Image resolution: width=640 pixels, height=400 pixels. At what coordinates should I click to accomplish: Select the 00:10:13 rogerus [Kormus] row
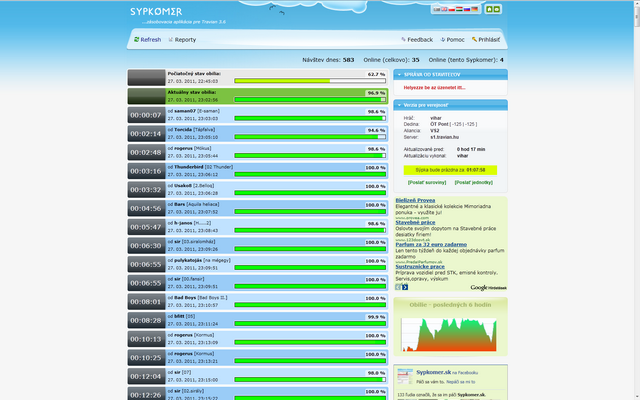(x=258, y=339)
